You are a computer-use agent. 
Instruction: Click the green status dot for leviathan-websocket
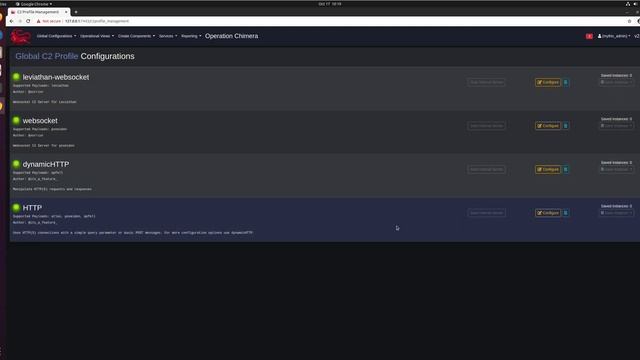click(16, 77)
